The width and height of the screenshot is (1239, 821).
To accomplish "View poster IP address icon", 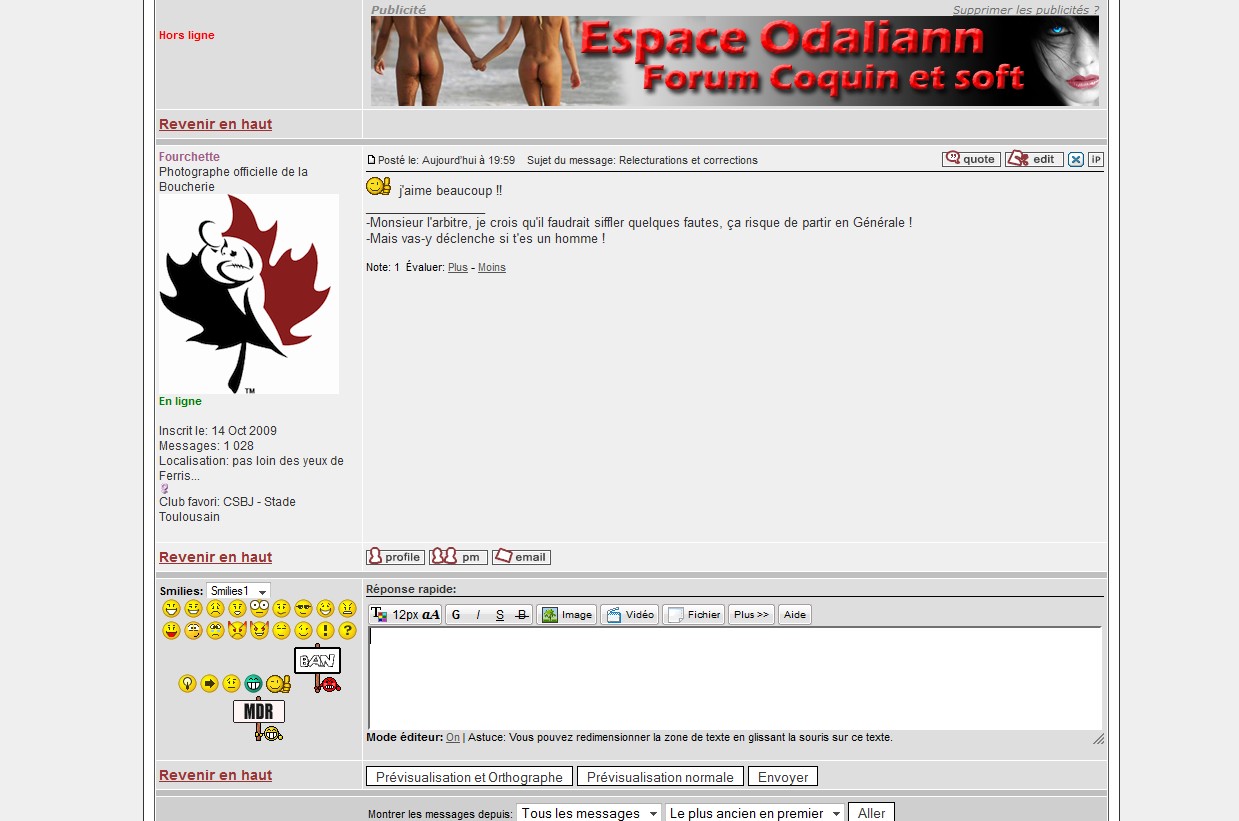I will [x=1096, y=159].
